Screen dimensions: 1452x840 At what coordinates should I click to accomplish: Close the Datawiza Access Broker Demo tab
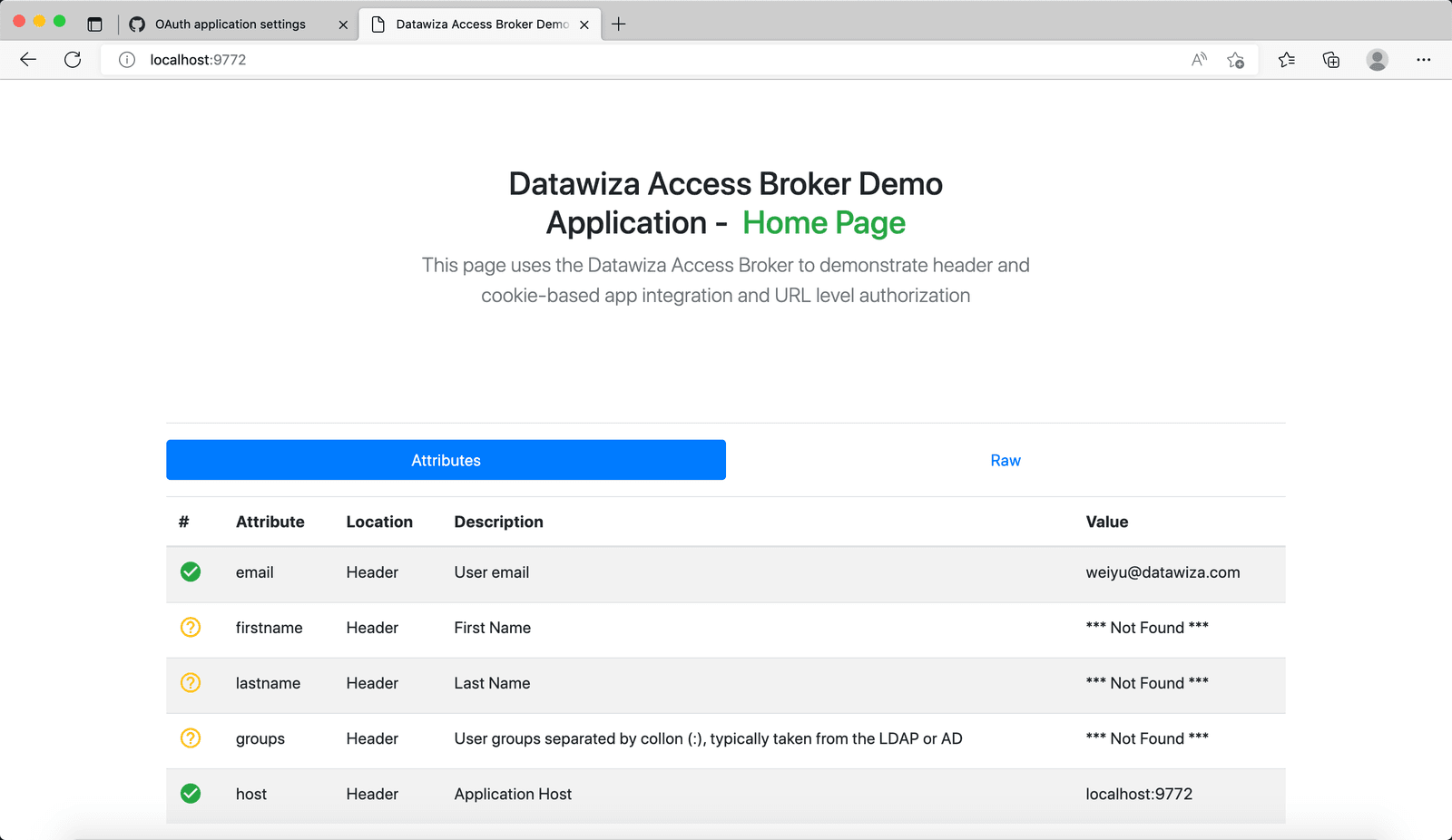tap(584, 24)
